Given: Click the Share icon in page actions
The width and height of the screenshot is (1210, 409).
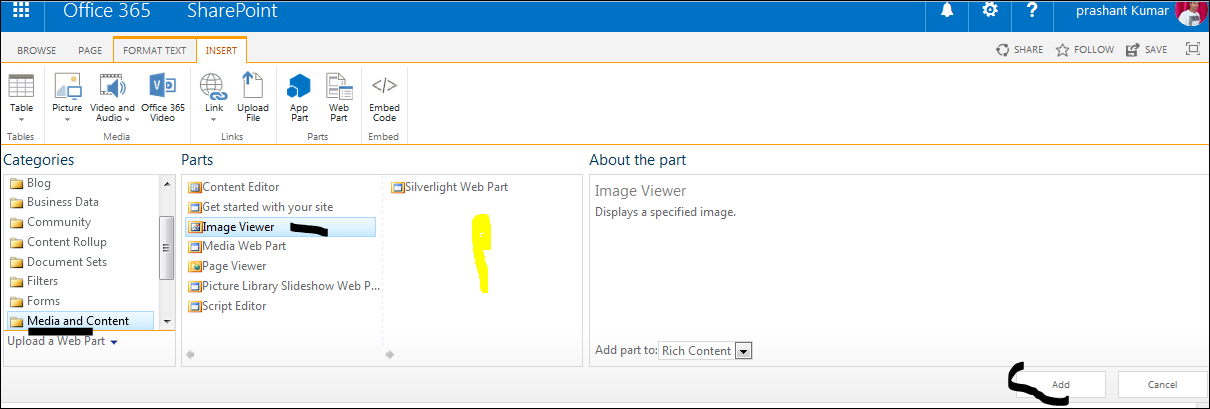Looking at the screenshot, I should [x=1003, y=50].
